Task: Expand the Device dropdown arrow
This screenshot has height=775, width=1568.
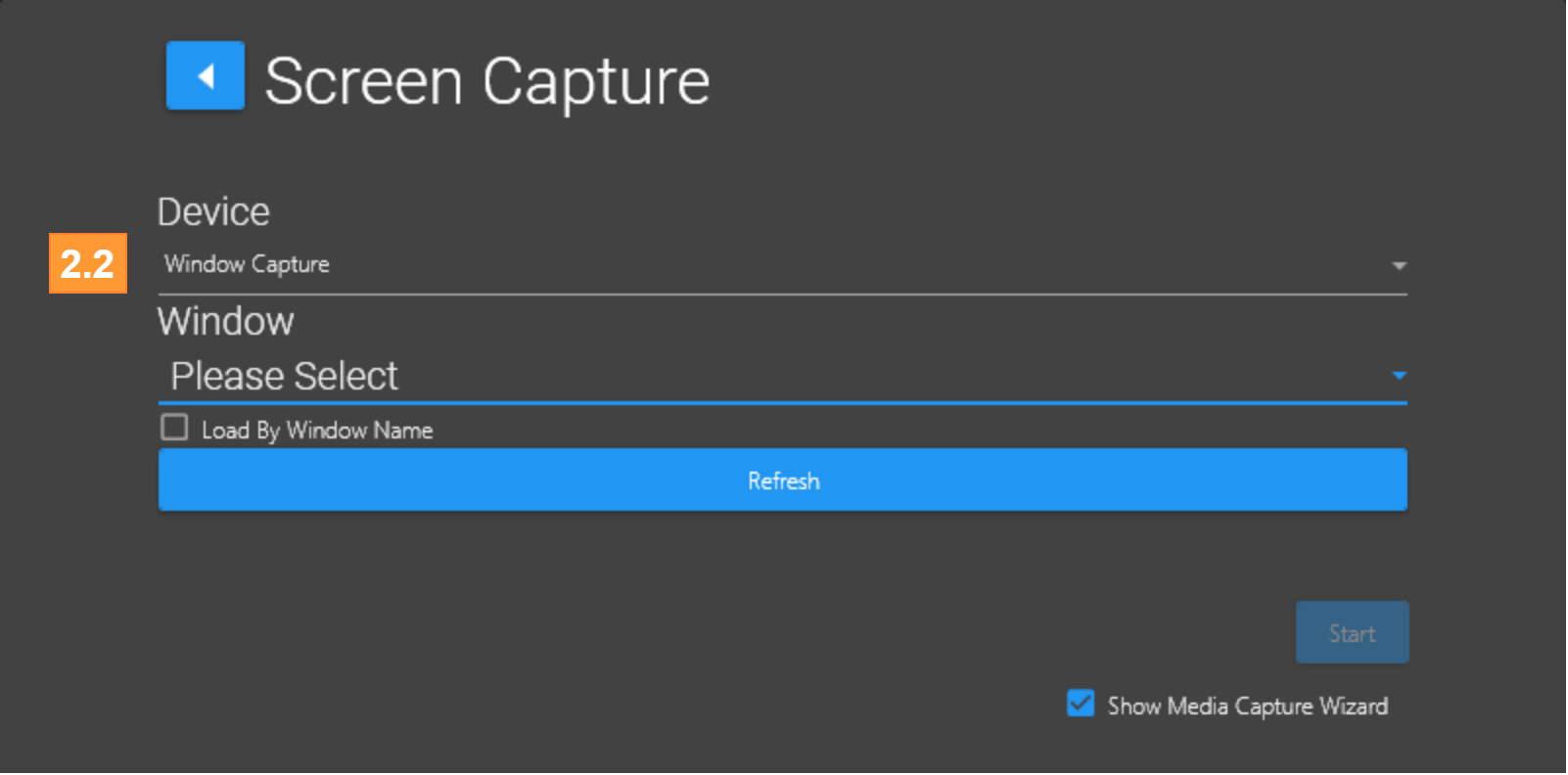Action: tap(1399, 266)
